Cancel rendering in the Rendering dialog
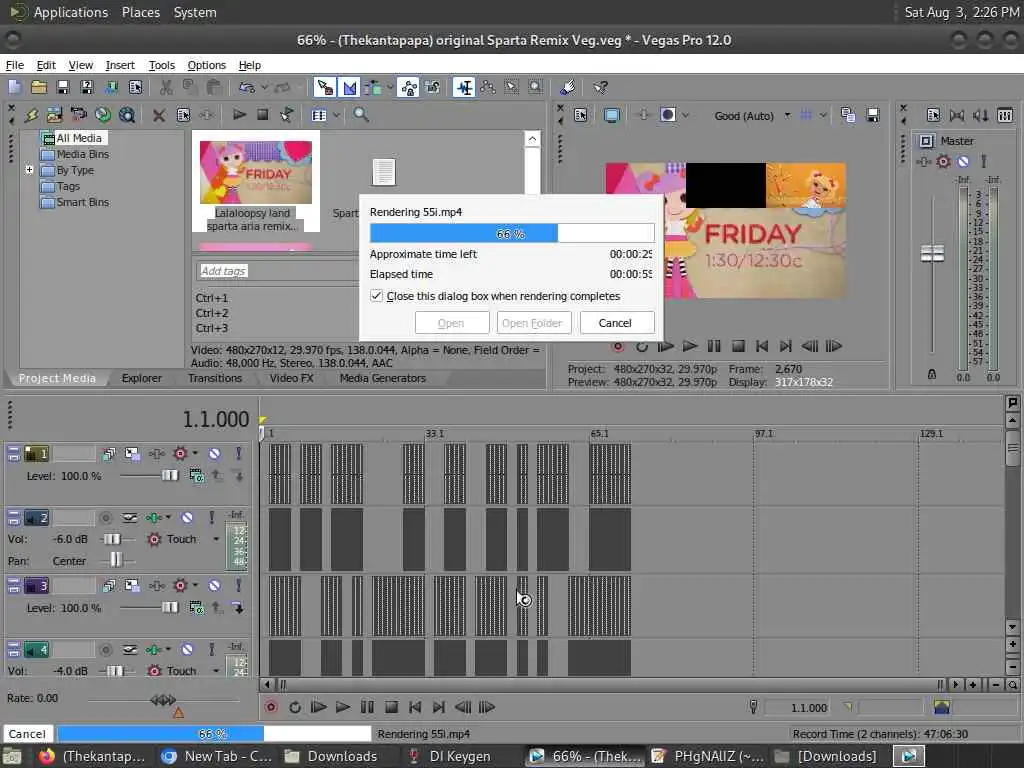 [615, 323]
